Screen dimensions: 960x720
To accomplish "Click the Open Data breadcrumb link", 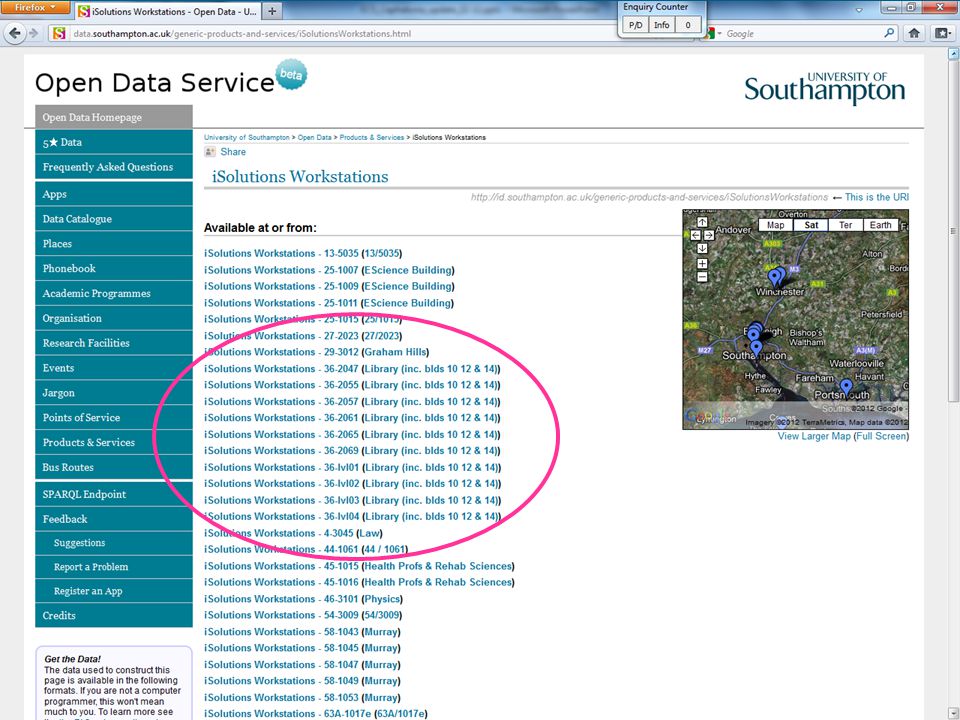I will pyautogui.click(x=315, y=137).
